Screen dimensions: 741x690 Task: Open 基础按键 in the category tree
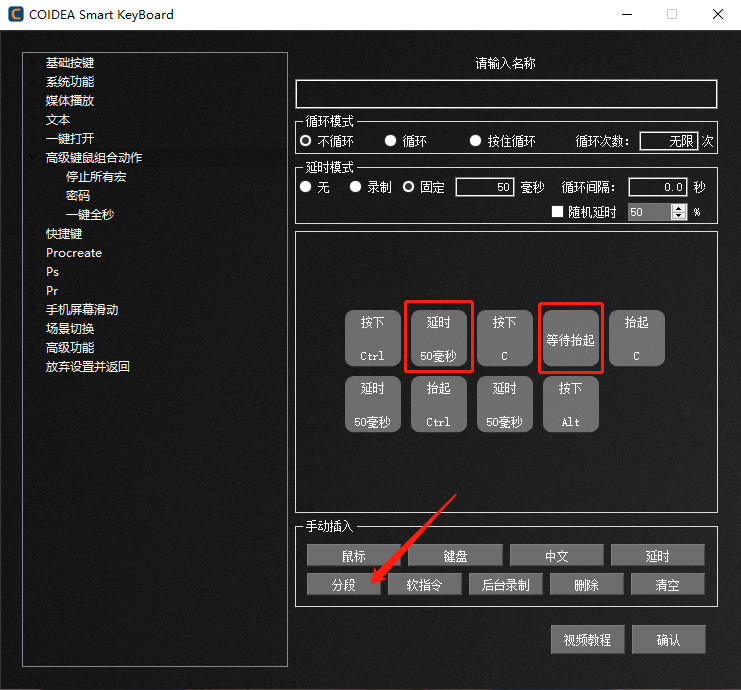click(x=70, y=62)
